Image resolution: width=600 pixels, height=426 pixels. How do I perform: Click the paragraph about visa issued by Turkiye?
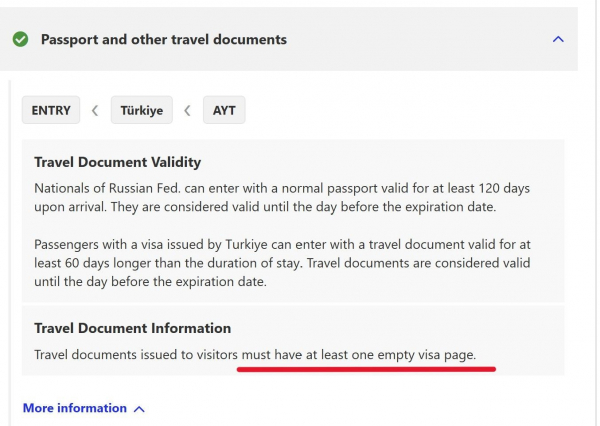coord(282,263)
